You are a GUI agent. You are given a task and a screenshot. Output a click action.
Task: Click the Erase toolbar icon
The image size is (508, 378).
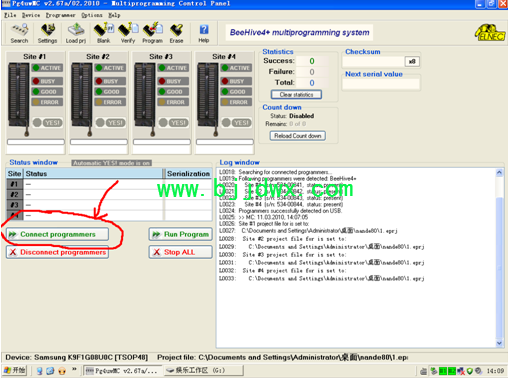coord(176,33)
